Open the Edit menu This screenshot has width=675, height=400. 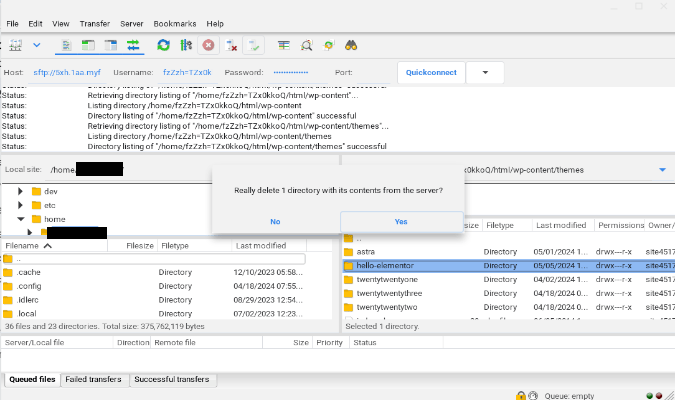point(35,24)
